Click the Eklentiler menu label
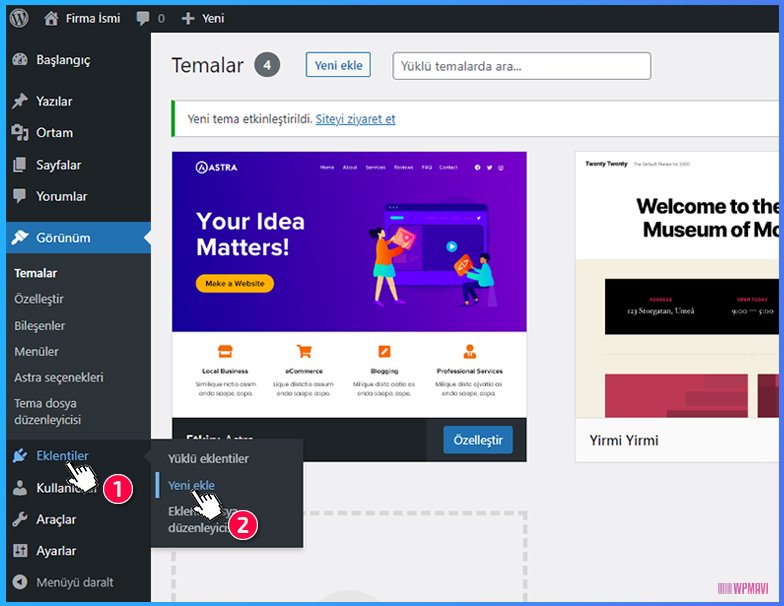Screen dimensions: 784x606 [x=62, y=456]
